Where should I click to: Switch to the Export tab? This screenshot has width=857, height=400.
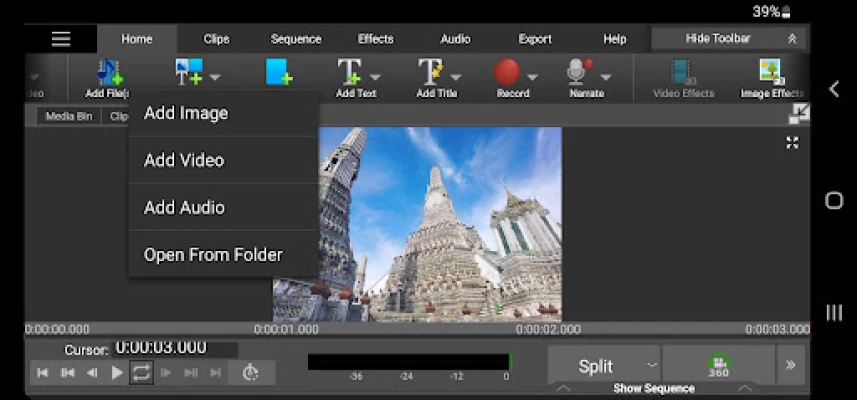point(535,39)
